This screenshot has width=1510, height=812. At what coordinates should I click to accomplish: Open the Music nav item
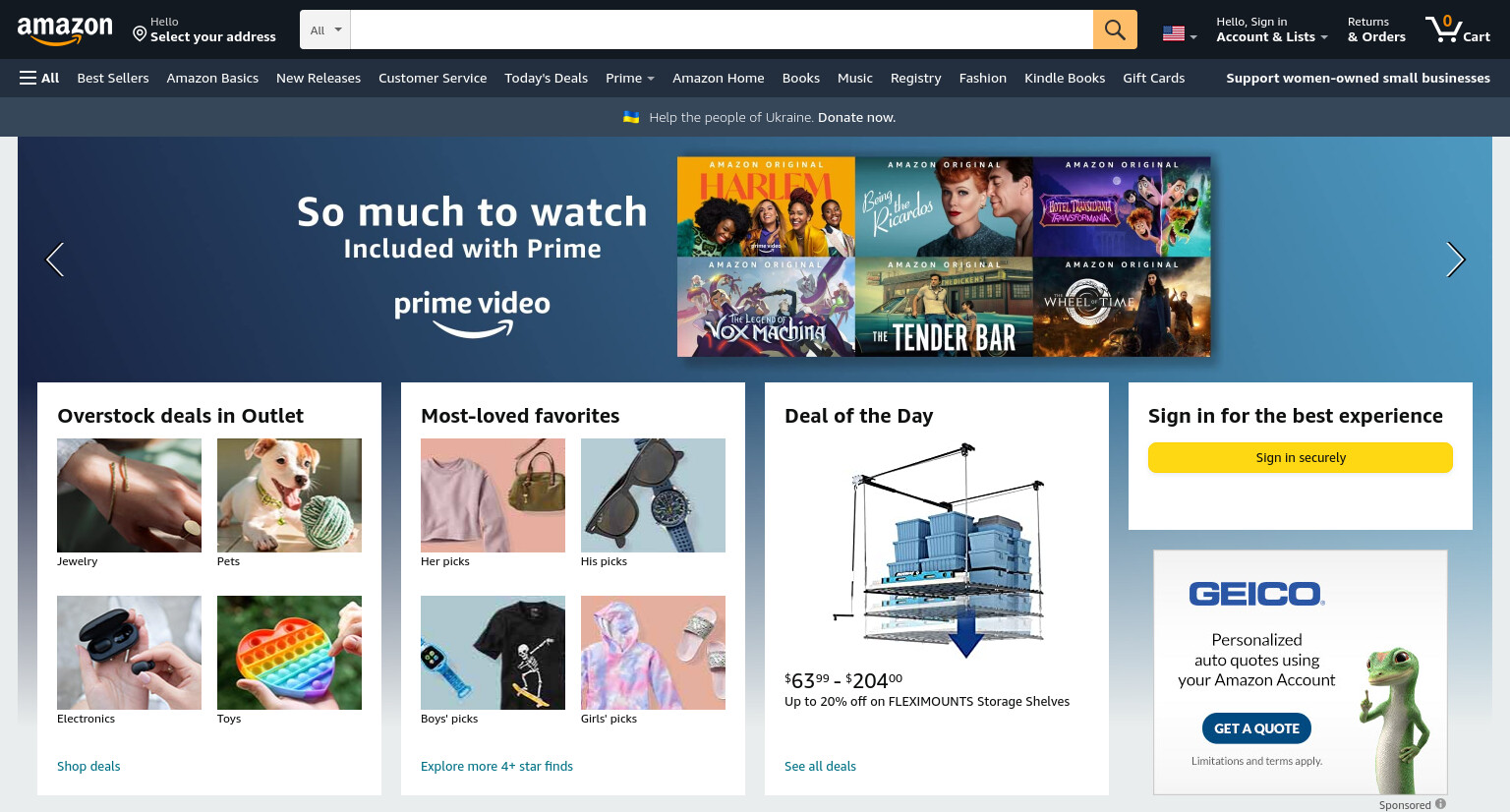(855, 78)
